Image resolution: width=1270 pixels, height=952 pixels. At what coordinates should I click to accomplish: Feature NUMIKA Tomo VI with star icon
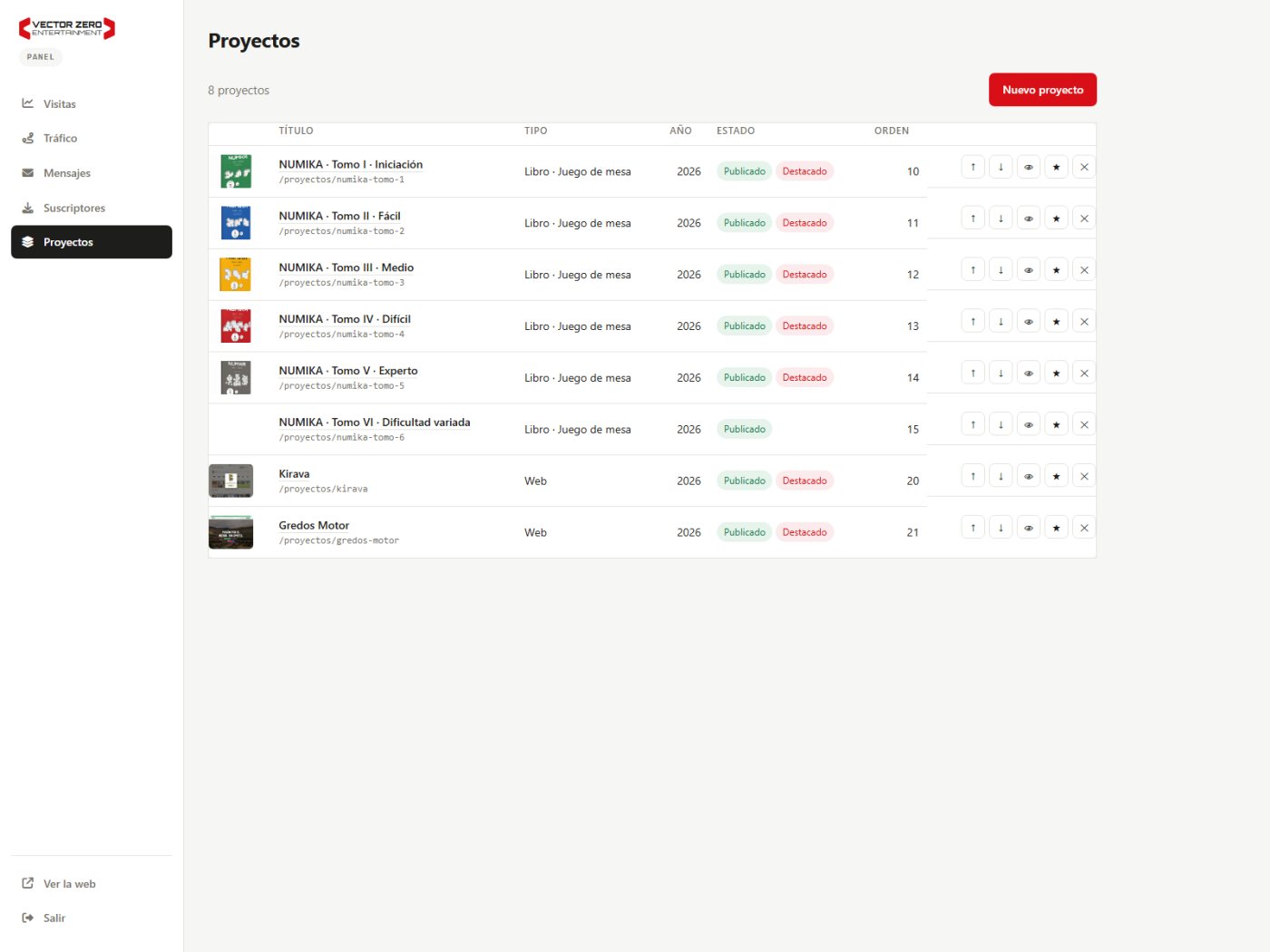1056,425
